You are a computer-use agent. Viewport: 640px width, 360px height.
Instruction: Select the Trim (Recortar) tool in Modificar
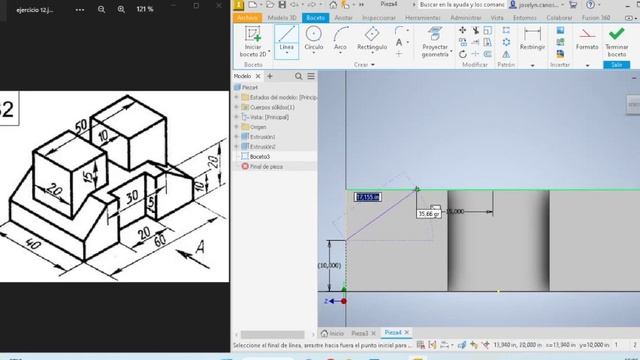[x=476, y=30]
